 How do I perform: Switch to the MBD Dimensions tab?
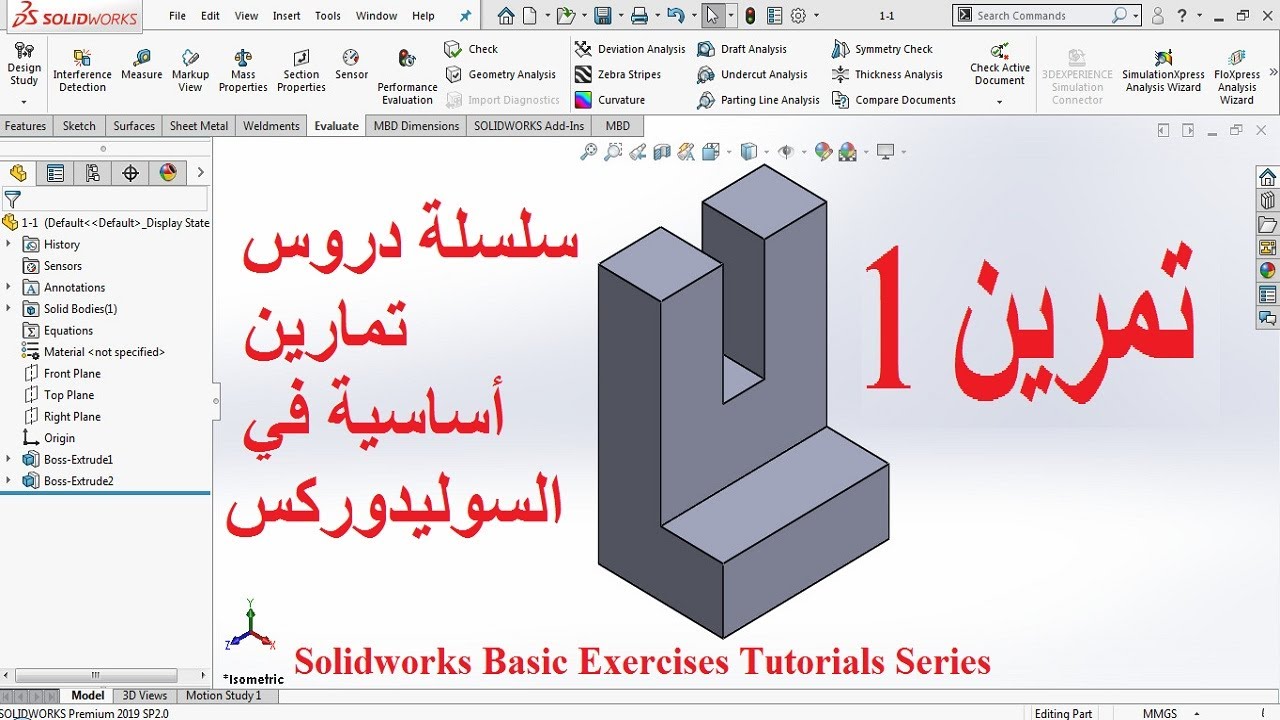pyautogui.click(x=416, y=126)
